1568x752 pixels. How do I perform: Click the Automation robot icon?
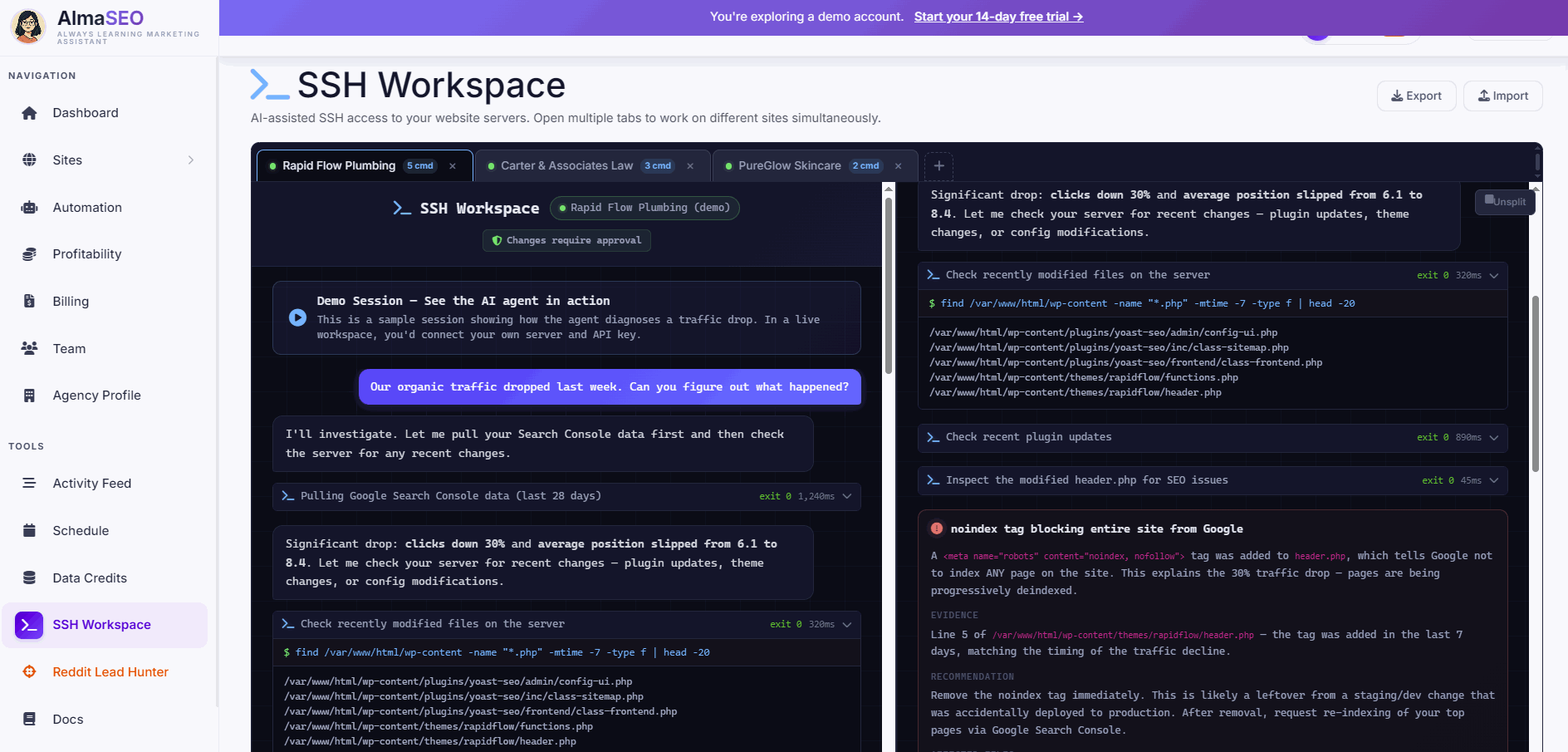[29, 208]
